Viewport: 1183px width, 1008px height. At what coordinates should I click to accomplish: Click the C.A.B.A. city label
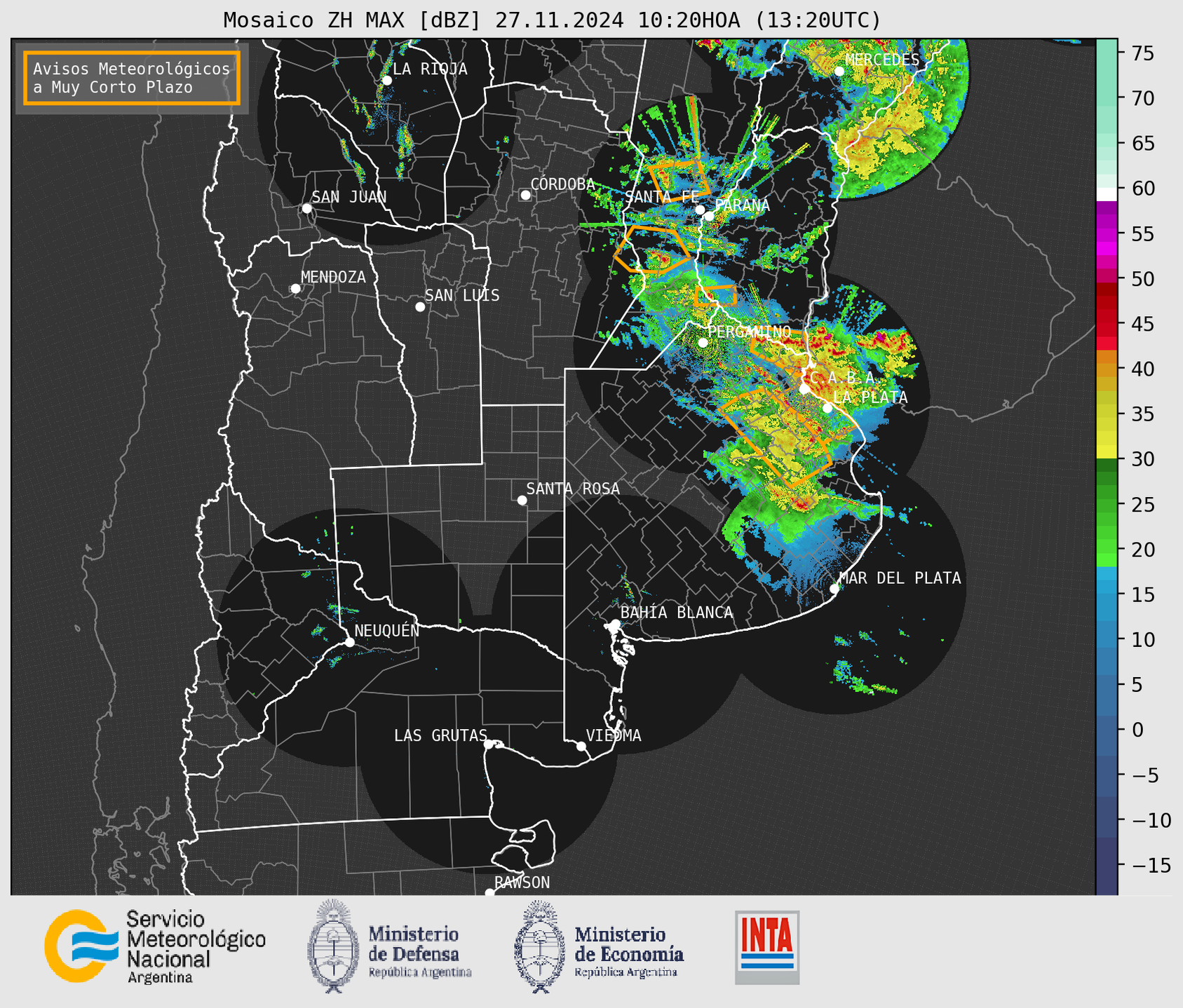[x=843, y=378]
